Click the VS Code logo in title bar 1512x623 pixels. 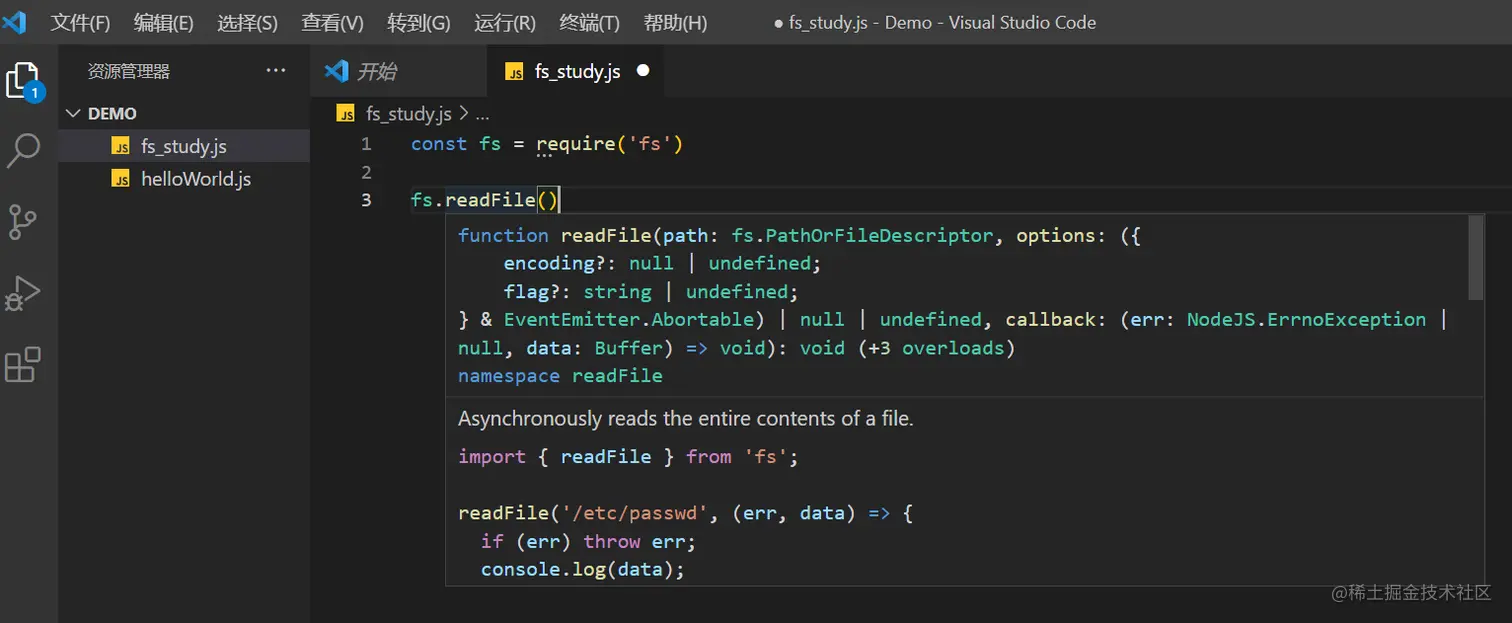pyautogui.click(x=14, y=22)
